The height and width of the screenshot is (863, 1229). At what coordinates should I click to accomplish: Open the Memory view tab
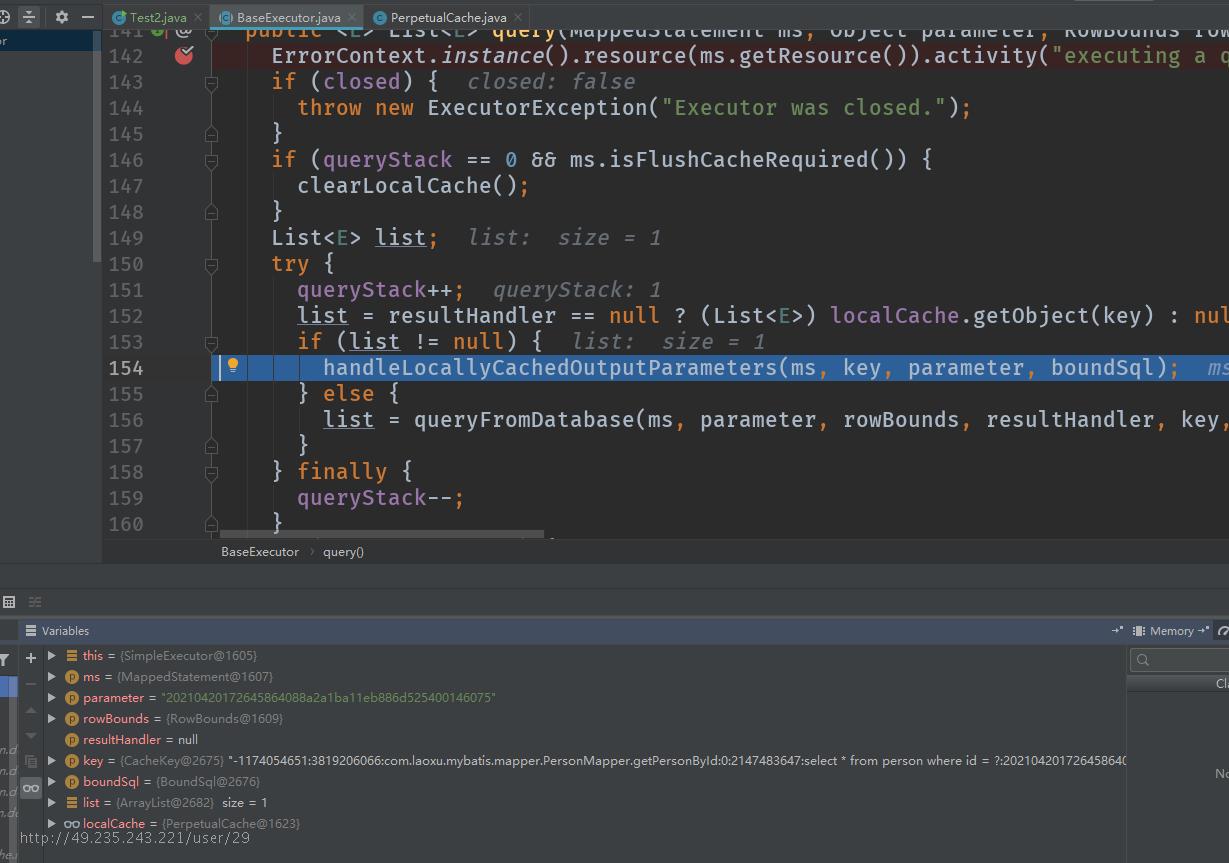(1171, 631)
